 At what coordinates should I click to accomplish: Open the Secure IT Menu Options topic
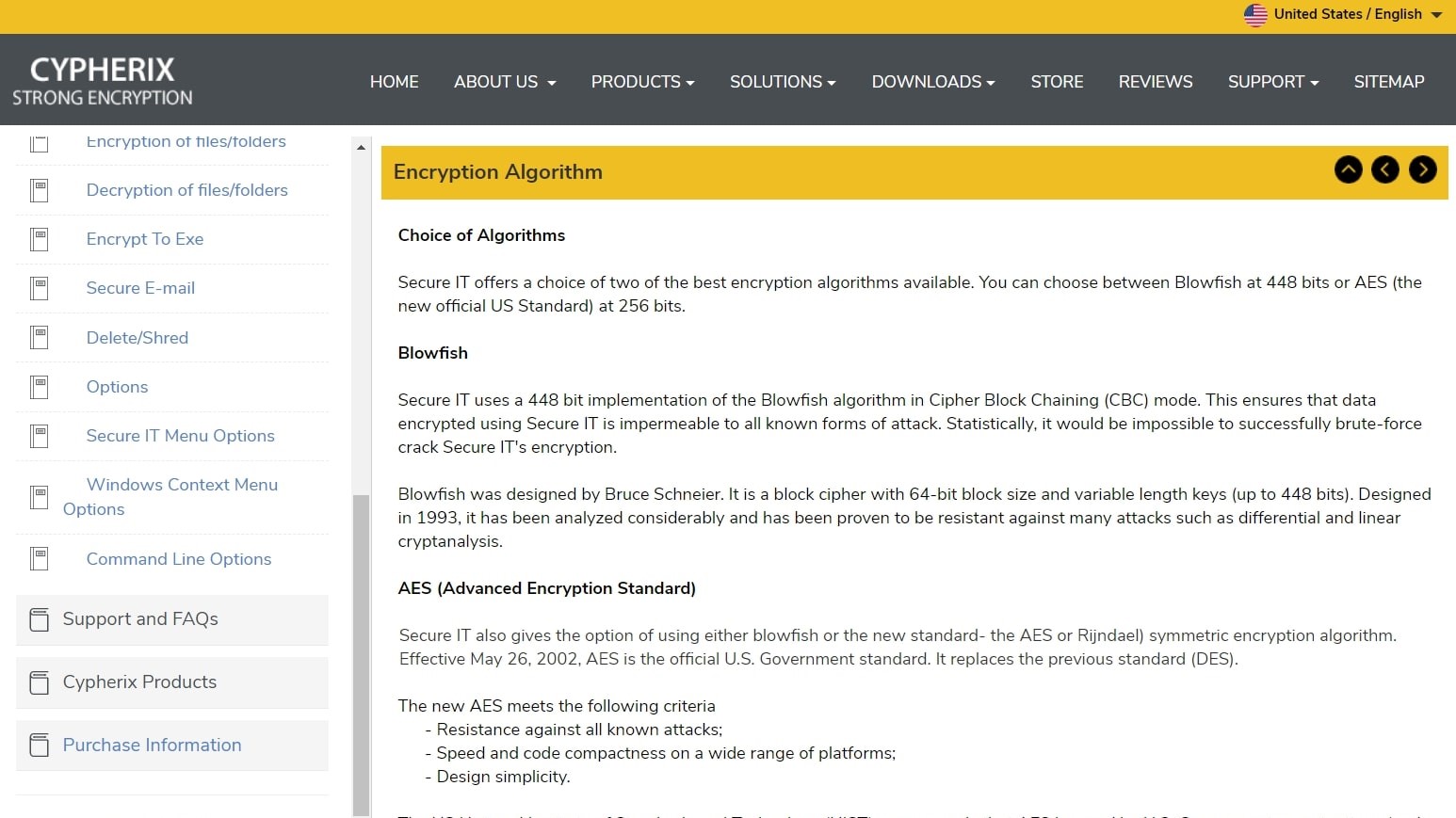[x=181, y=436]
